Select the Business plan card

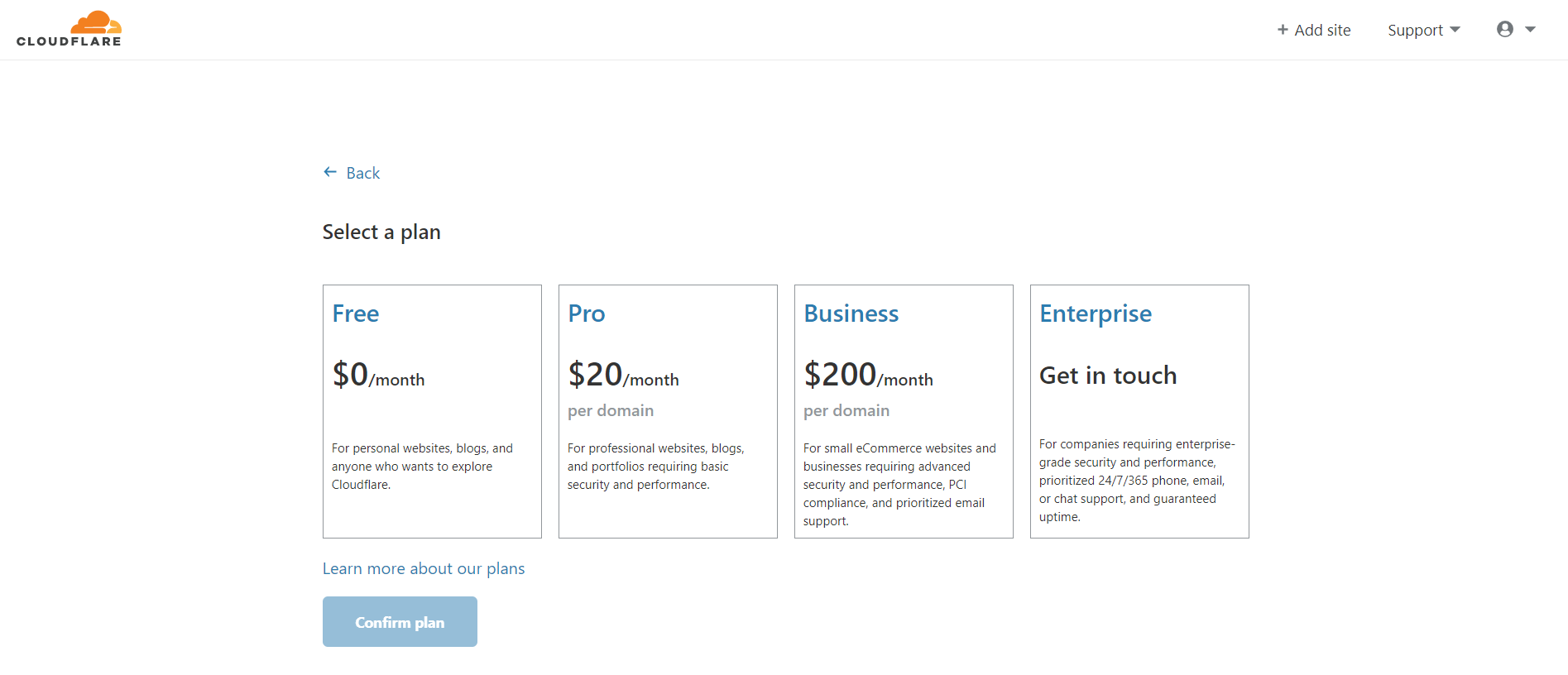point(904,411)
